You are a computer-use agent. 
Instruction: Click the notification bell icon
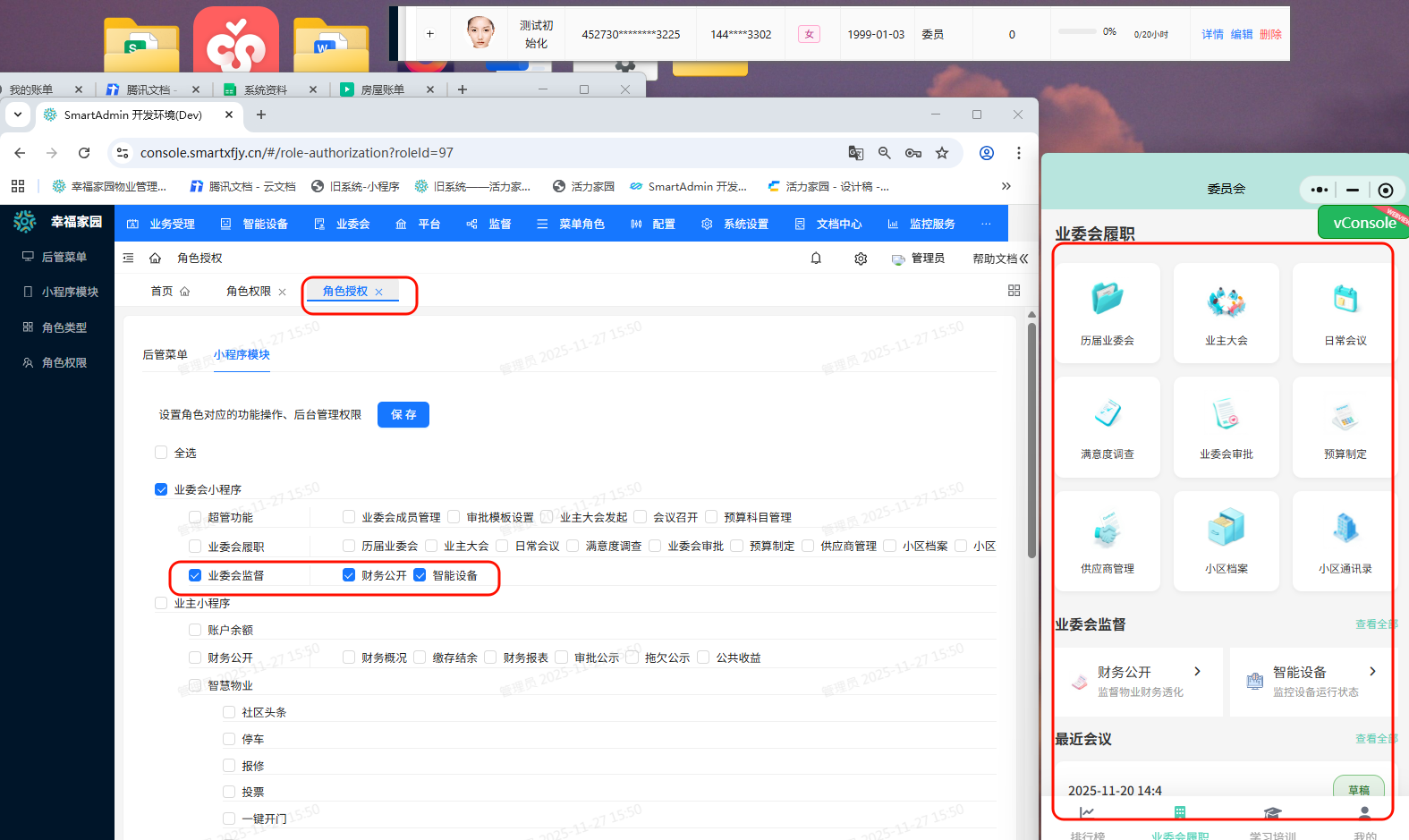click(816, 259)
